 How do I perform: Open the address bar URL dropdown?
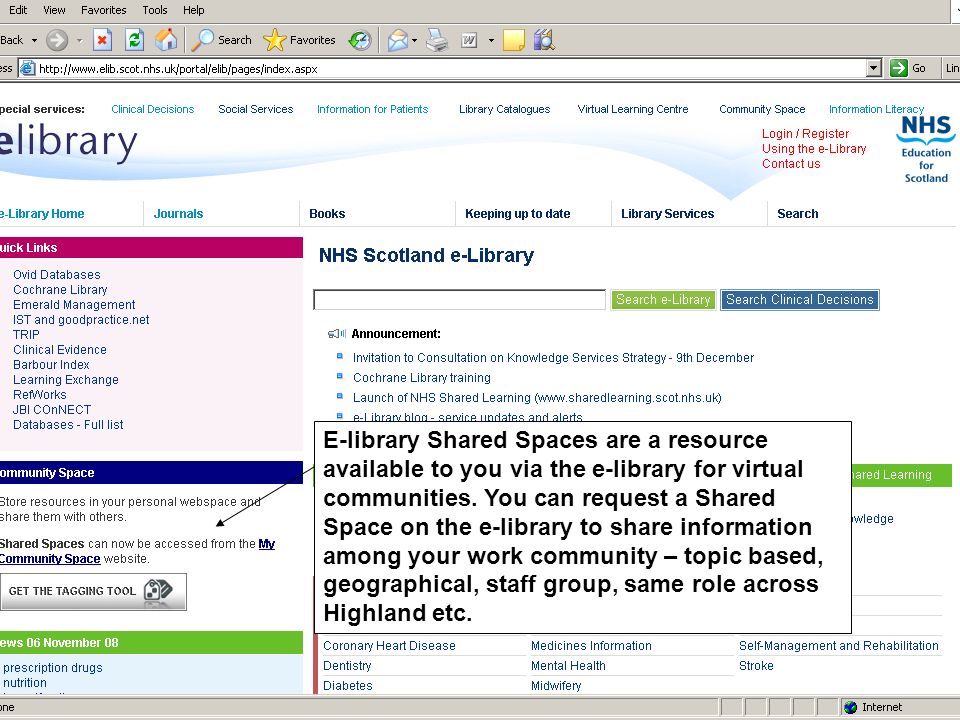coord(874,68)
